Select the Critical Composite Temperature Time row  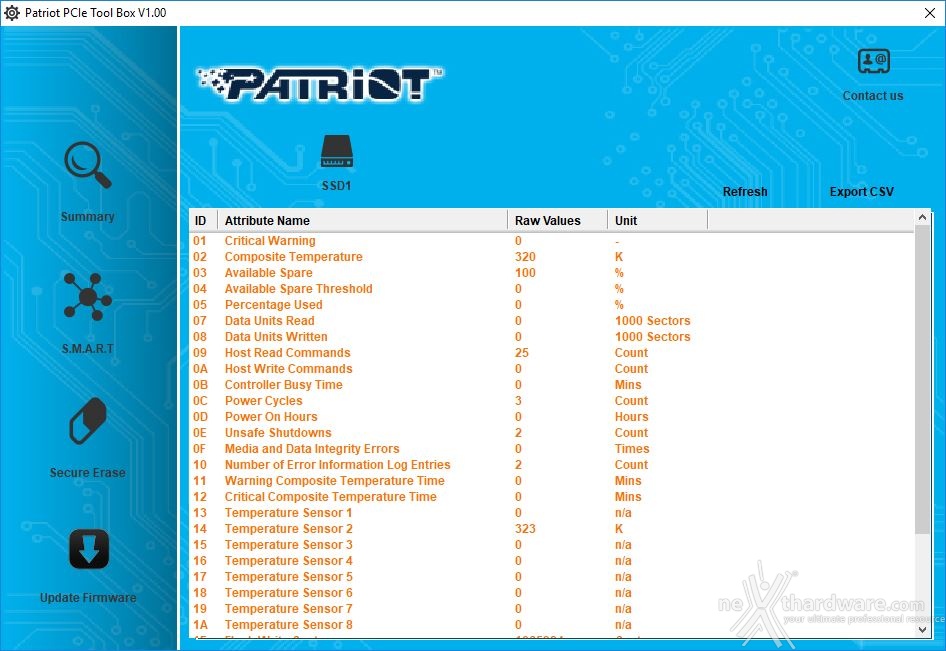click(551, 497)
